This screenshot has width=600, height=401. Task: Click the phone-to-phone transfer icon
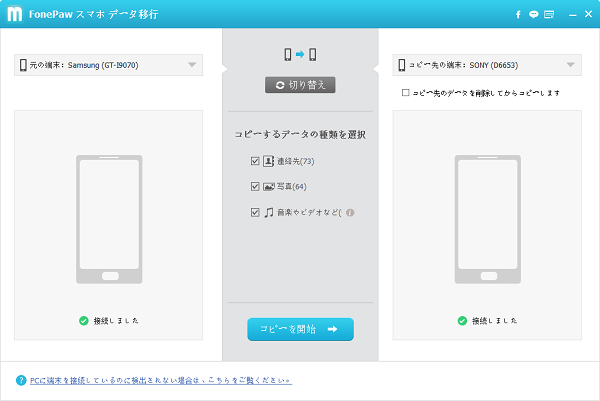coord(300,54)
